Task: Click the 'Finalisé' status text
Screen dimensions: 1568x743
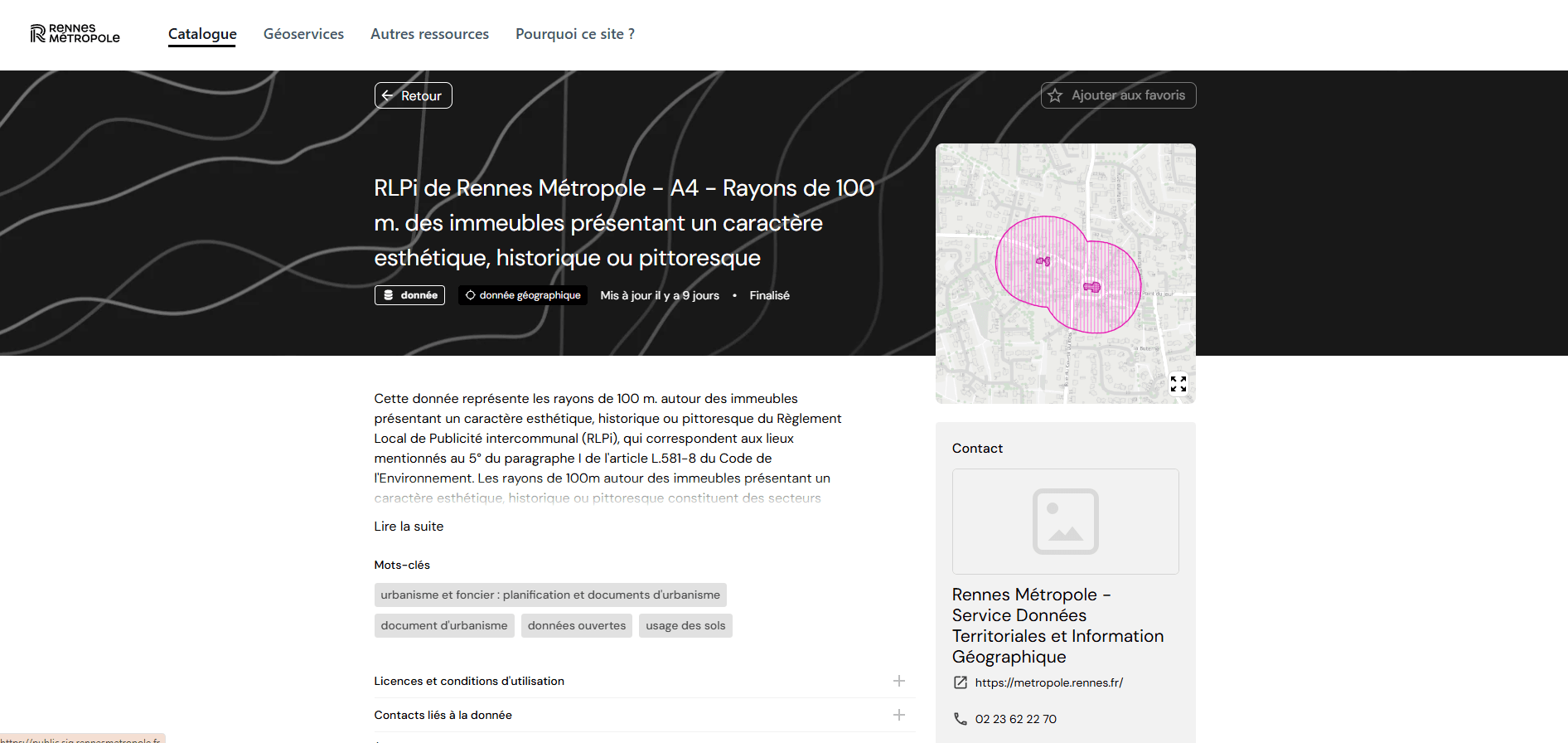Action: [x=770, y=295]
